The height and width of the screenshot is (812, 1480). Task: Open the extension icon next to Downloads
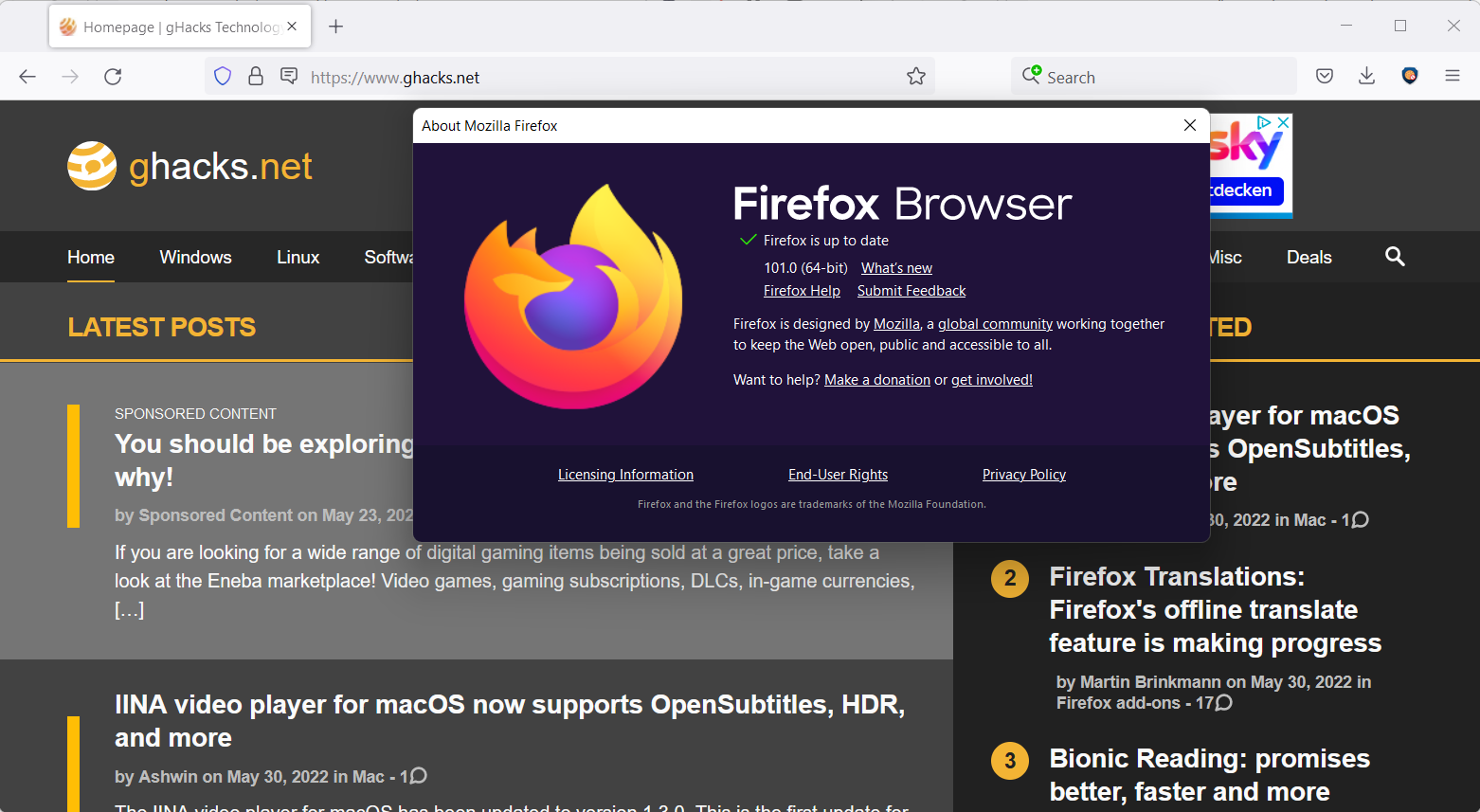[1410, 77]
